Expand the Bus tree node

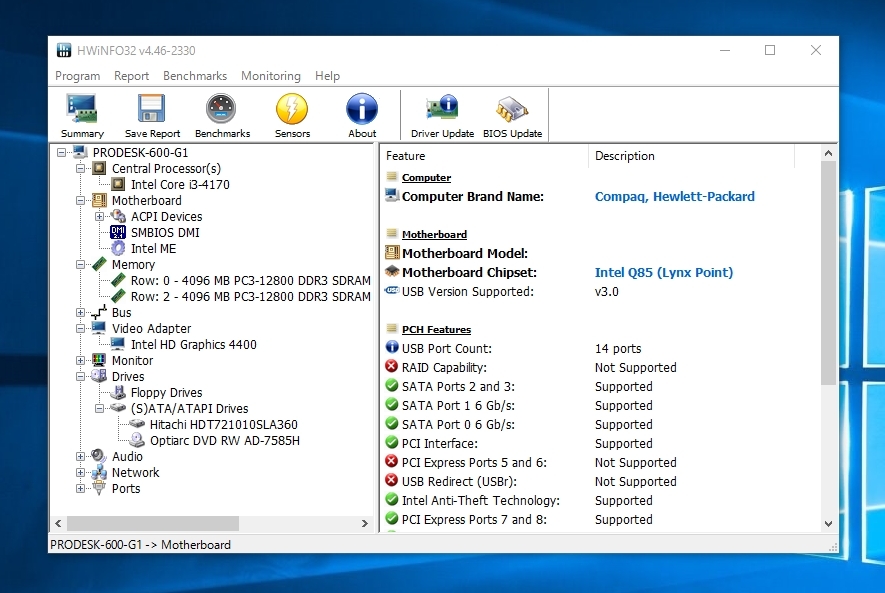tap(81, 312)
